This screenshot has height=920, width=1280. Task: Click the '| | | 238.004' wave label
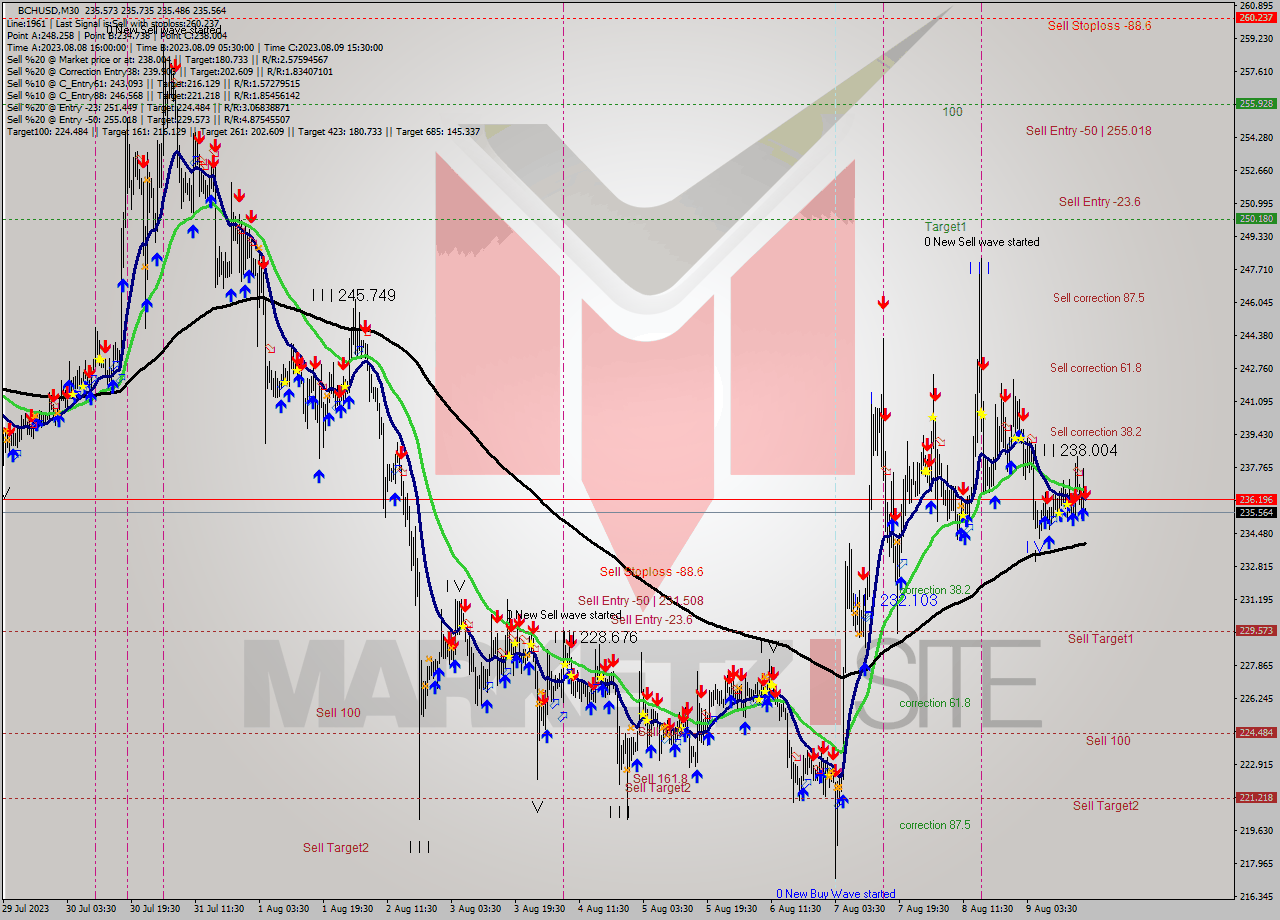point(1080,451)
